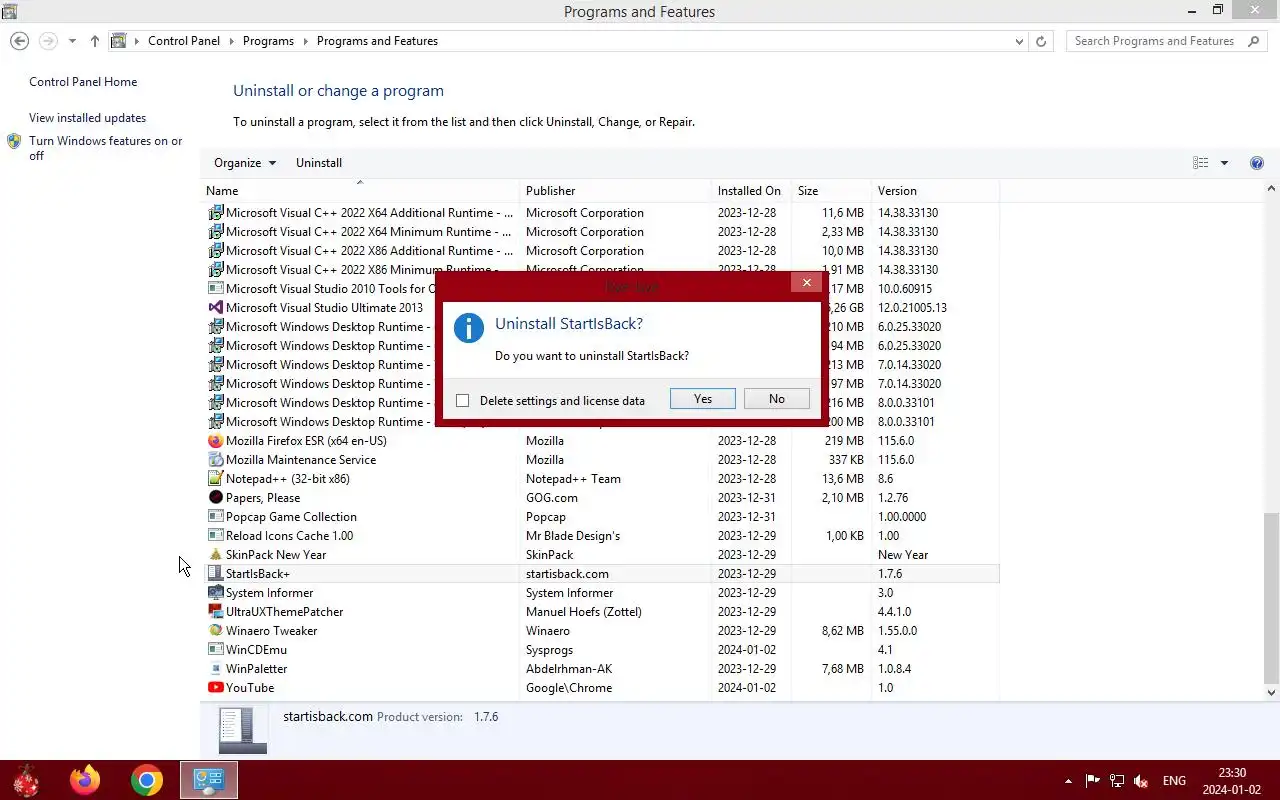Sort by the Size column header
The width and height of the screenshot is (1280, 800).
coord(831,191)
